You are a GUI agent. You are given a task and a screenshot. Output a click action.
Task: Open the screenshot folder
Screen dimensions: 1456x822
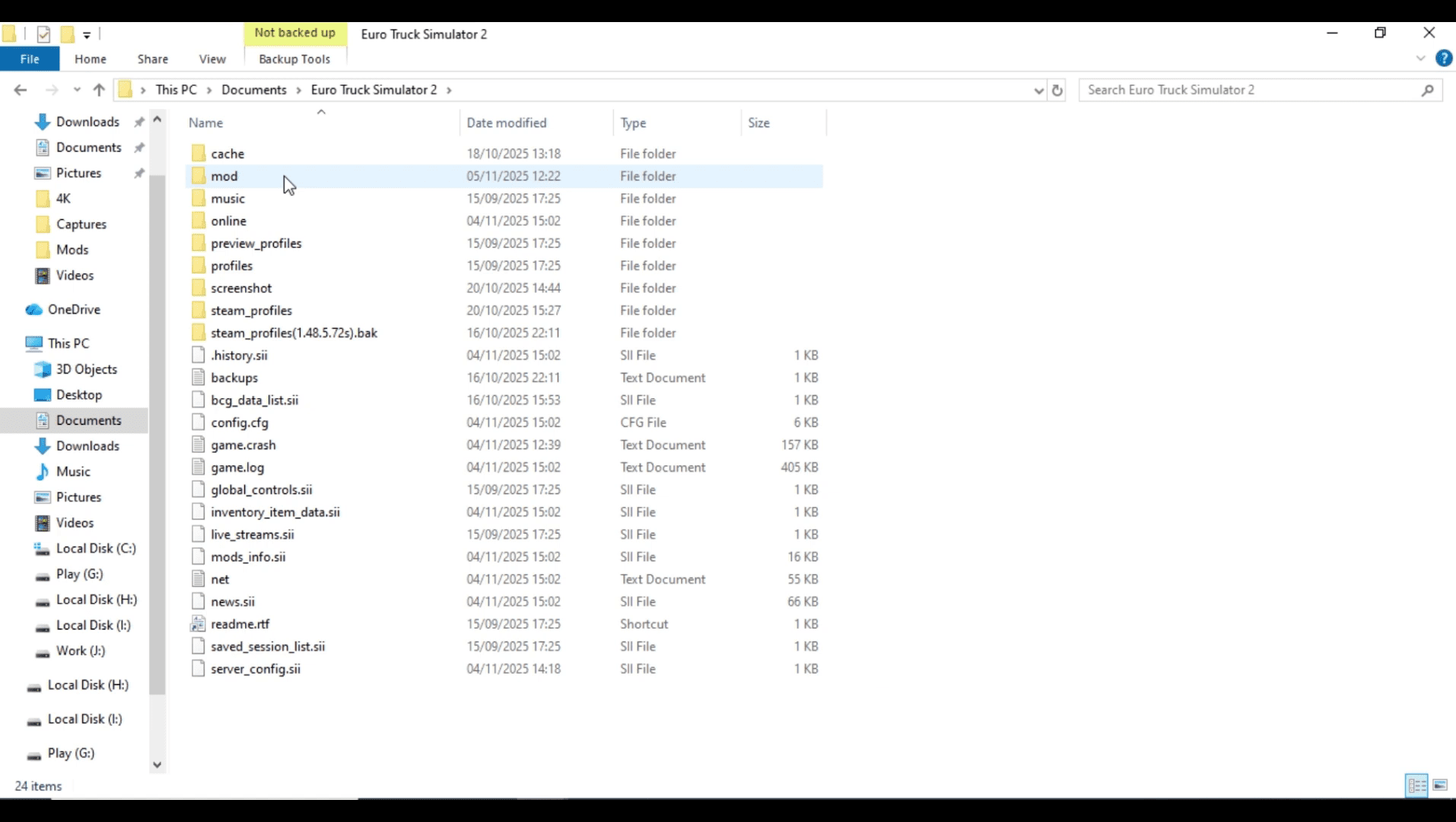(241, 288)
